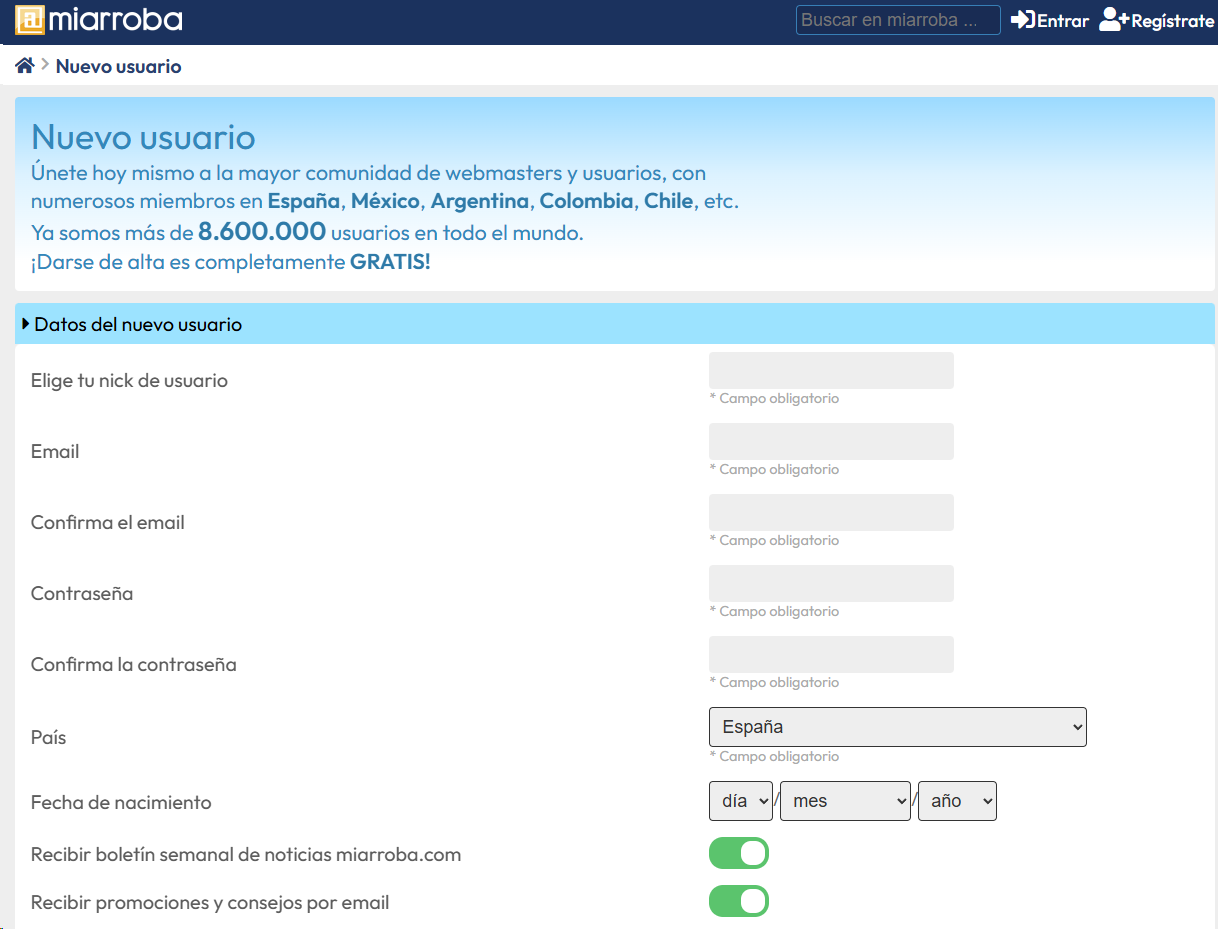
Task: Open the día birth date dropdown
Action: click(740, 801)
